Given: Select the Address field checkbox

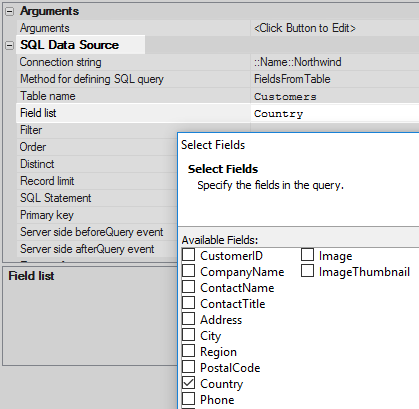Looking at the screenshot, I should point(189,319).
